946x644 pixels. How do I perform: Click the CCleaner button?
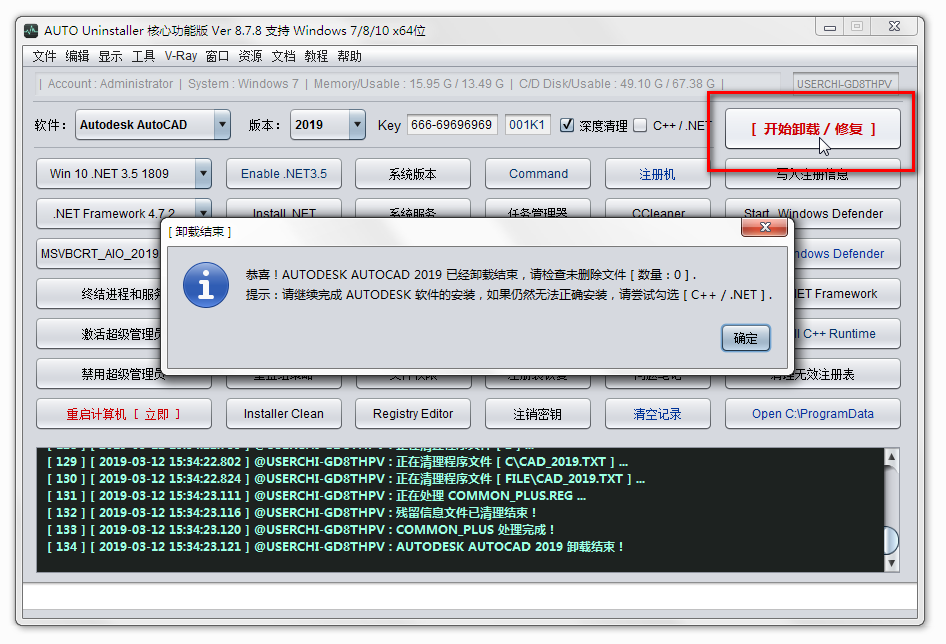pyautogui.click(x=658, y=209)
